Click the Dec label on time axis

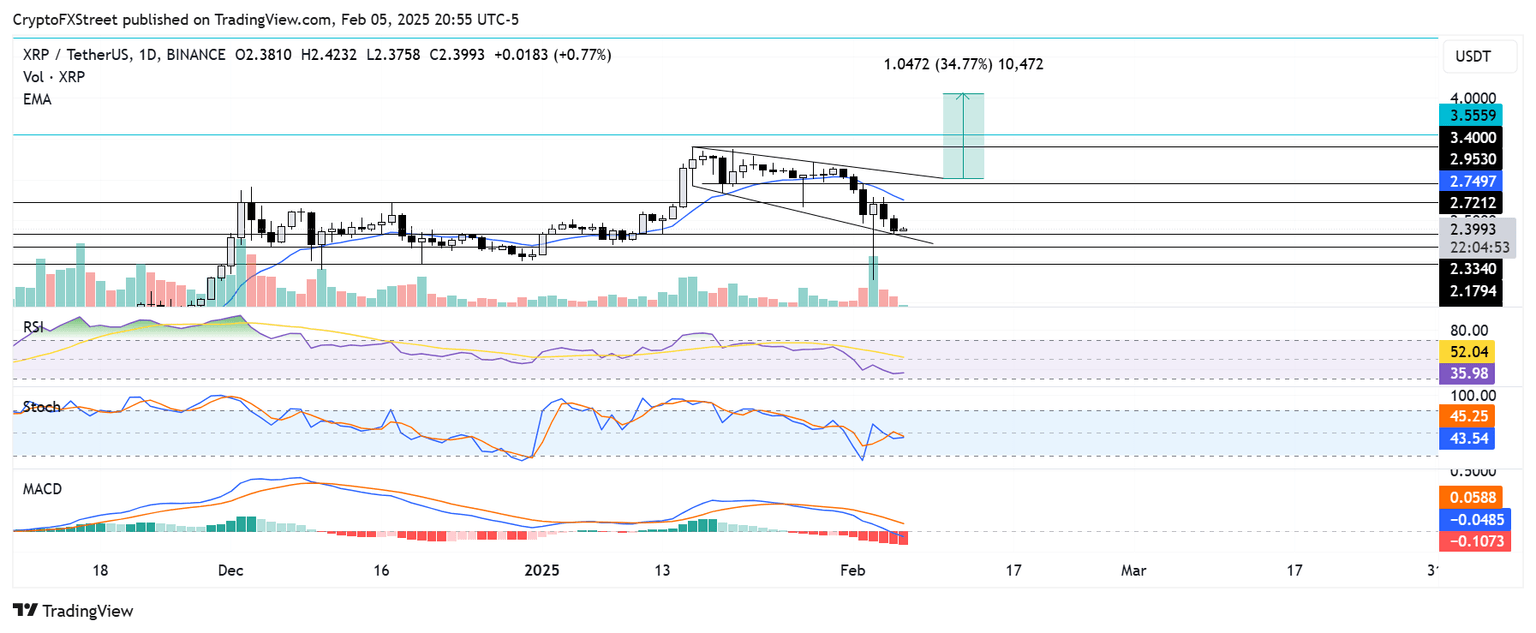231,570
